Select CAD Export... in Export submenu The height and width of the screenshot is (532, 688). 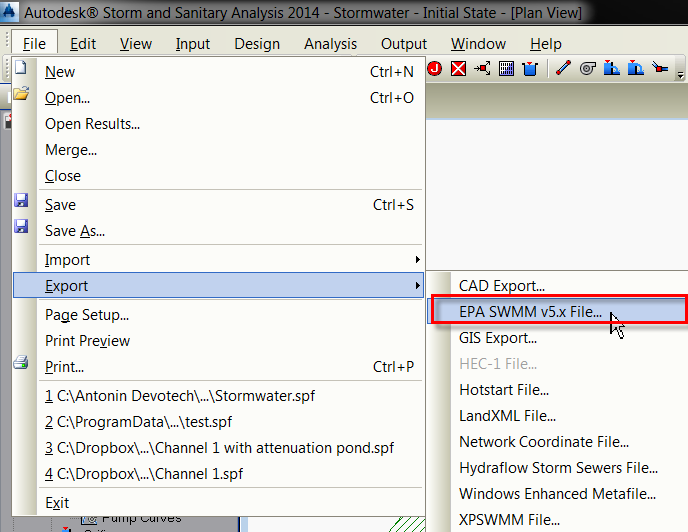(x=557, y=286)
